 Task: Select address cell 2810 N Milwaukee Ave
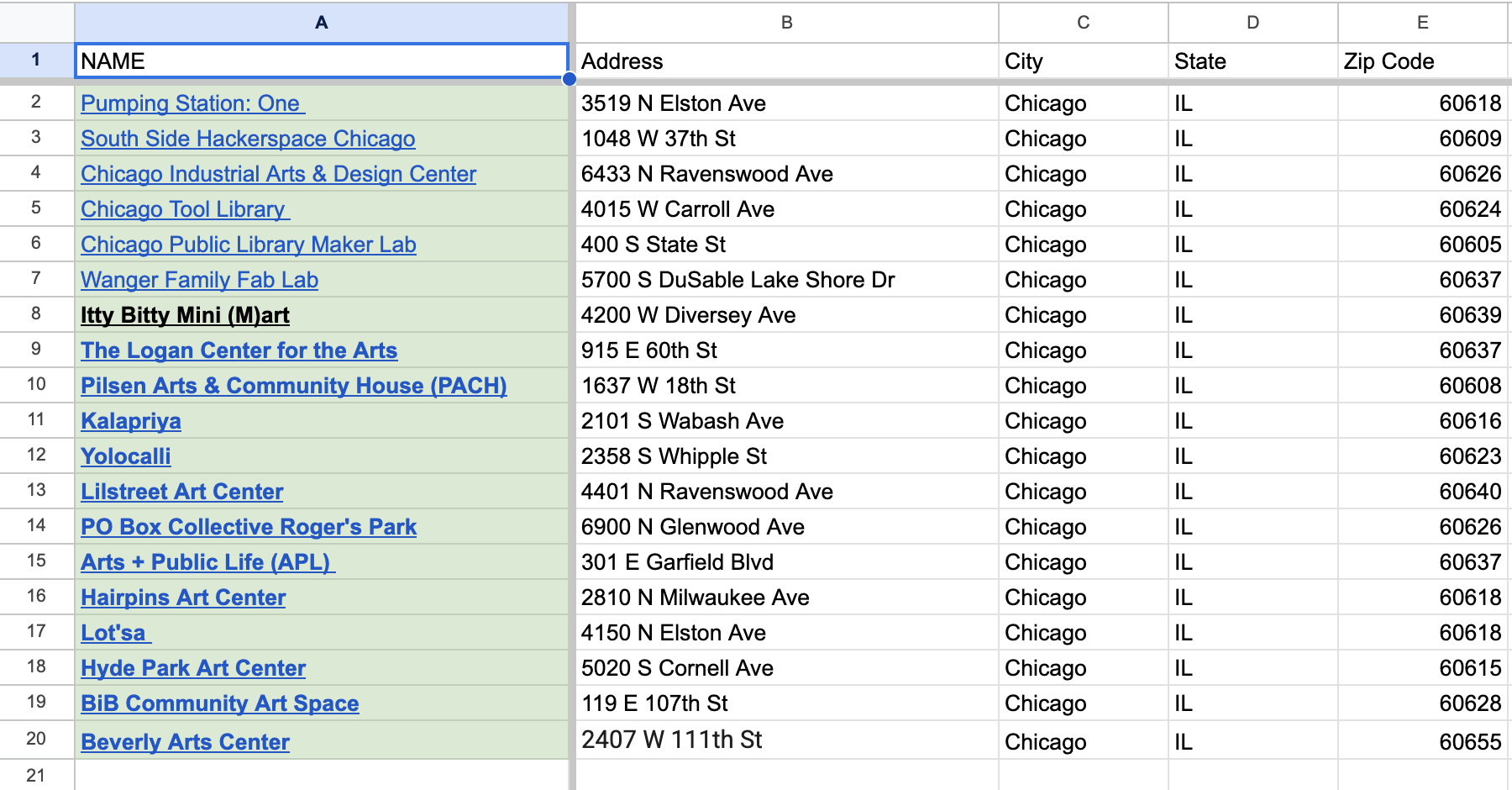(x=787, y=598)
